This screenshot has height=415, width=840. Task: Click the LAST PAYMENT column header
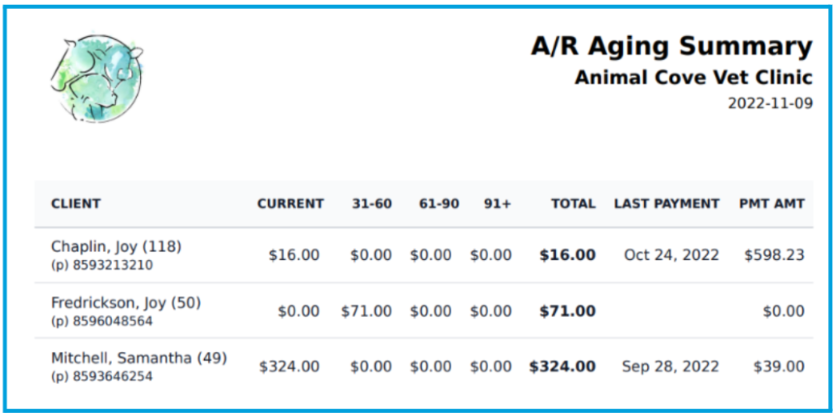click(666, 204)
